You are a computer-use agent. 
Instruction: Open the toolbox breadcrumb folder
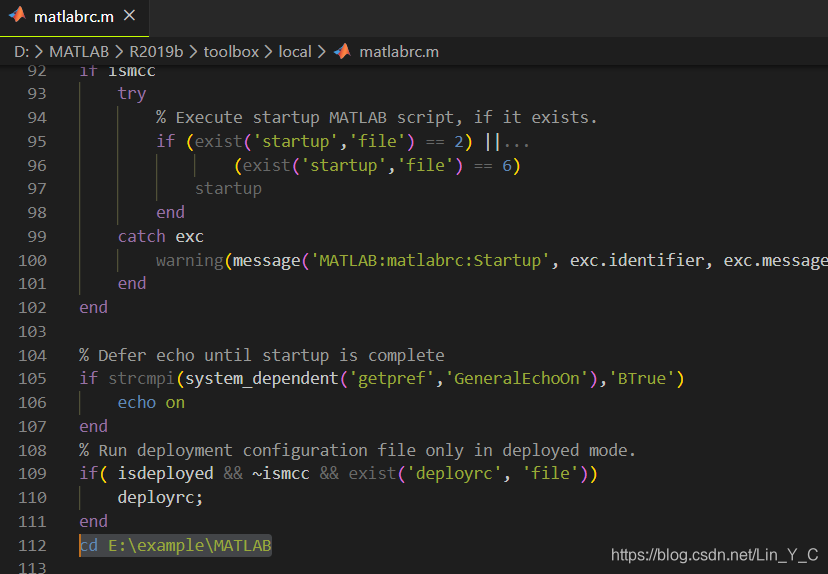point(231,52)
